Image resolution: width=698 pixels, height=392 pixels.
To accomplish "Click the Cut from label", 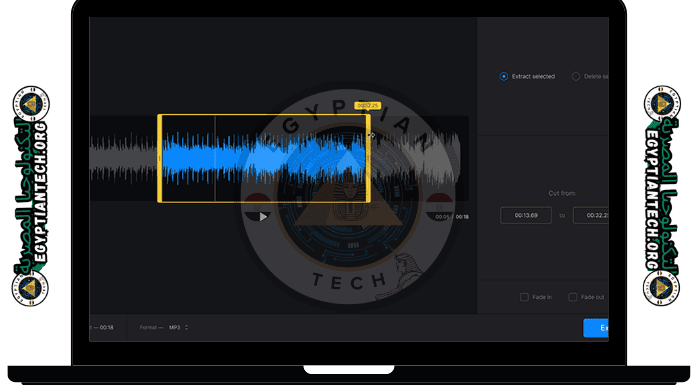I will pyautogui.click(x=562, y=193).
